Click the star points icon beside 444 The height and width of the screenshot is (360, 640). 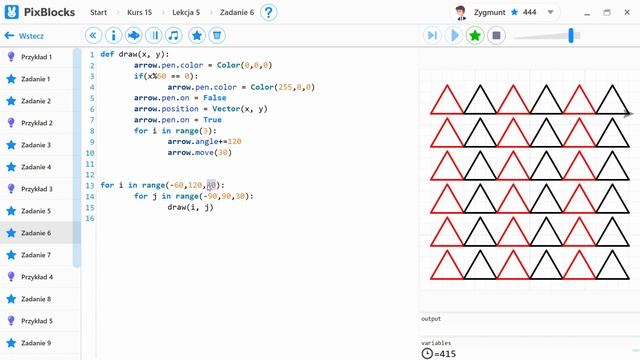pyautogui.click(x=515, y=12)
